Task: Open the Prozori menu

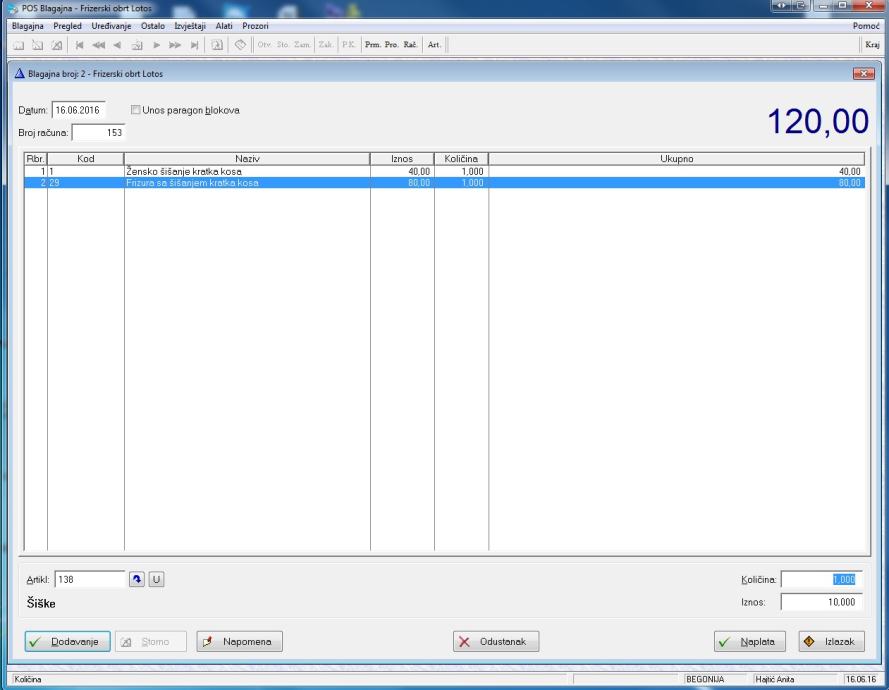Action: pyautogui.click(x=255, y=26)
